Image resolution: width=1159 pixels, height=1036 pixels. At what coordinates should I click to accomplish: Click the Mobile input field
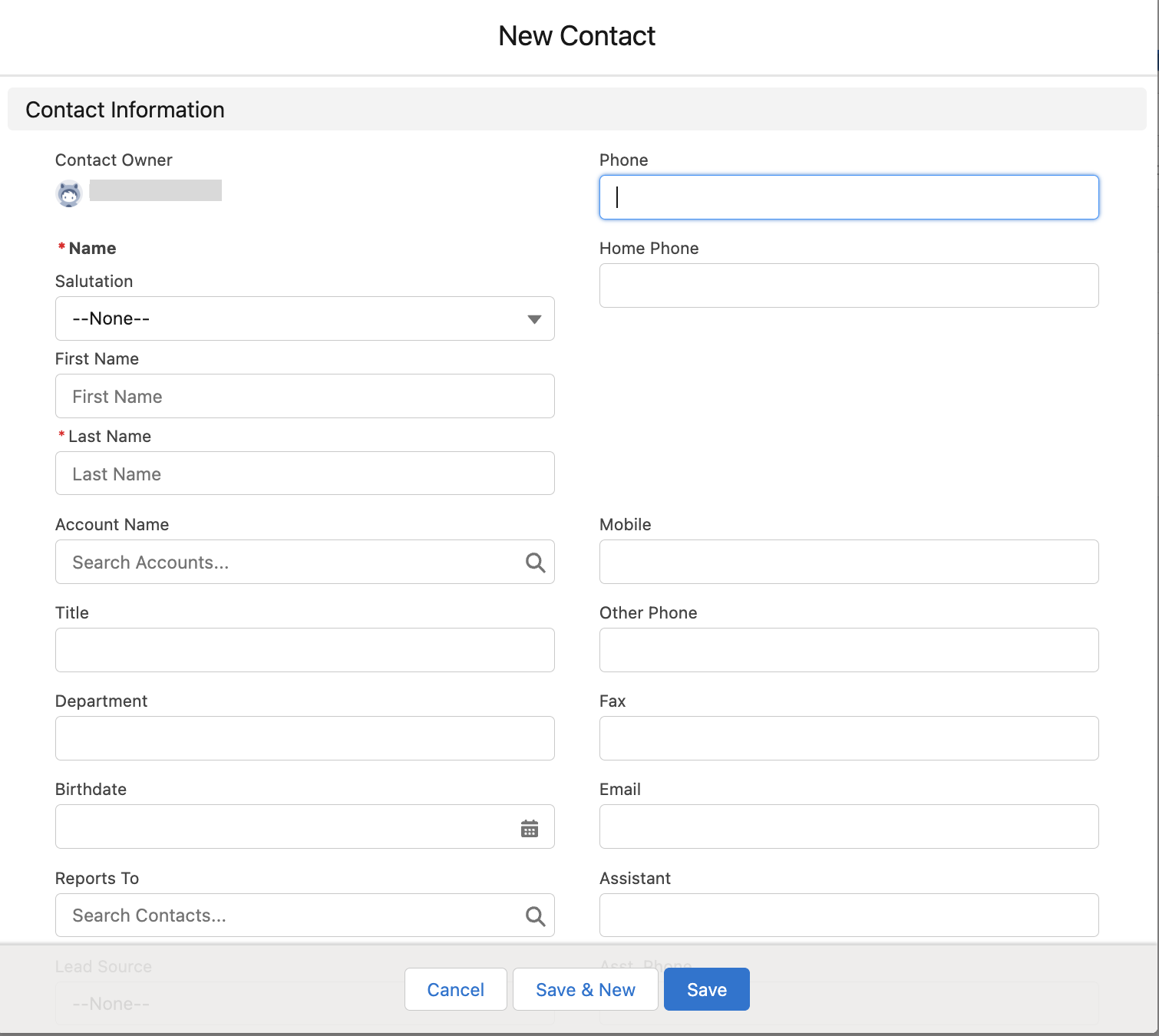coord(849,562)
